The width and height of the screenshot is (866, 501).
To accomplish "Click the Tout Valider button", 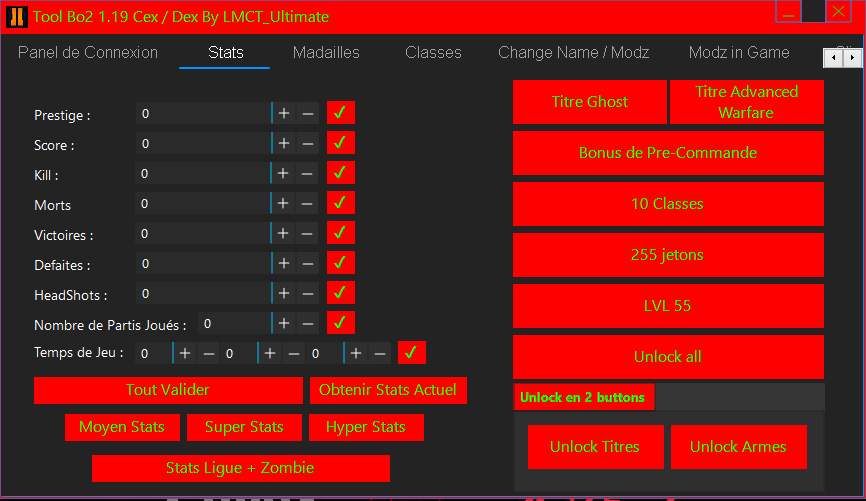I will pyautogui.click(x=168, y=390).
